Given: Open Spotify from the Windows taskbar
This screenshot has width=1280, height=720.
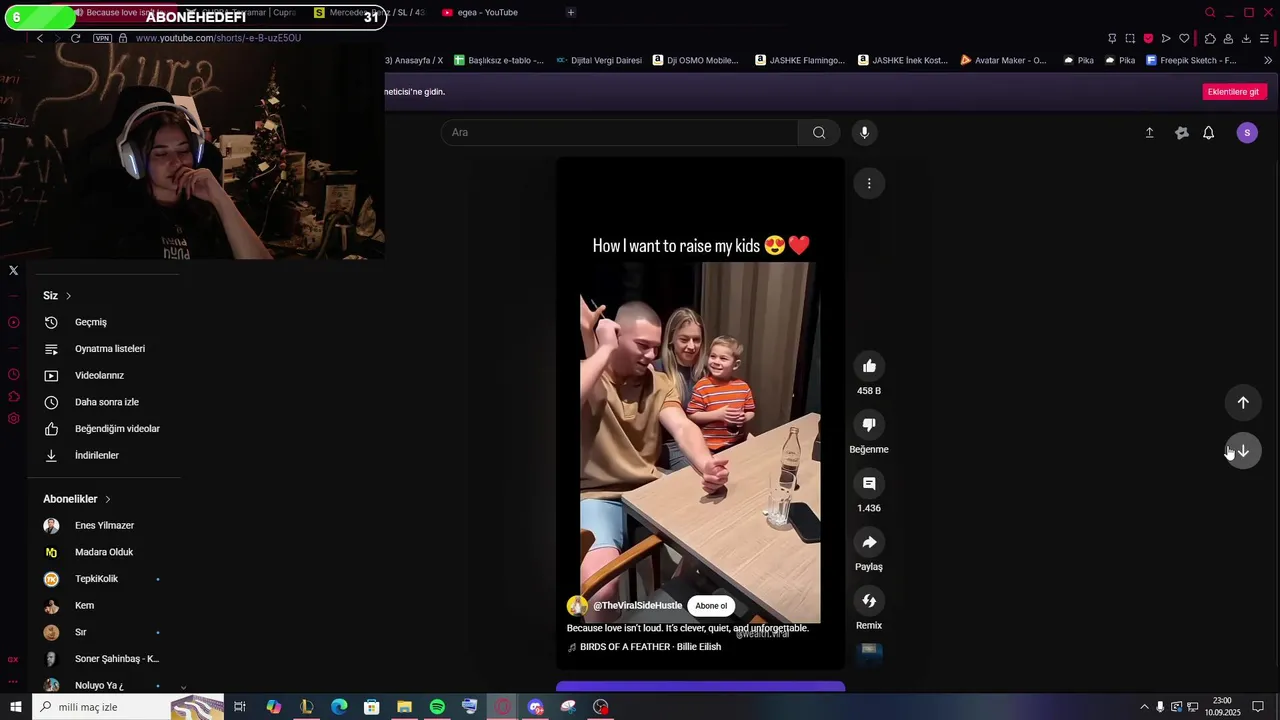Looking at the screenshot, I should pyautogui.click(x=437, y=707).
